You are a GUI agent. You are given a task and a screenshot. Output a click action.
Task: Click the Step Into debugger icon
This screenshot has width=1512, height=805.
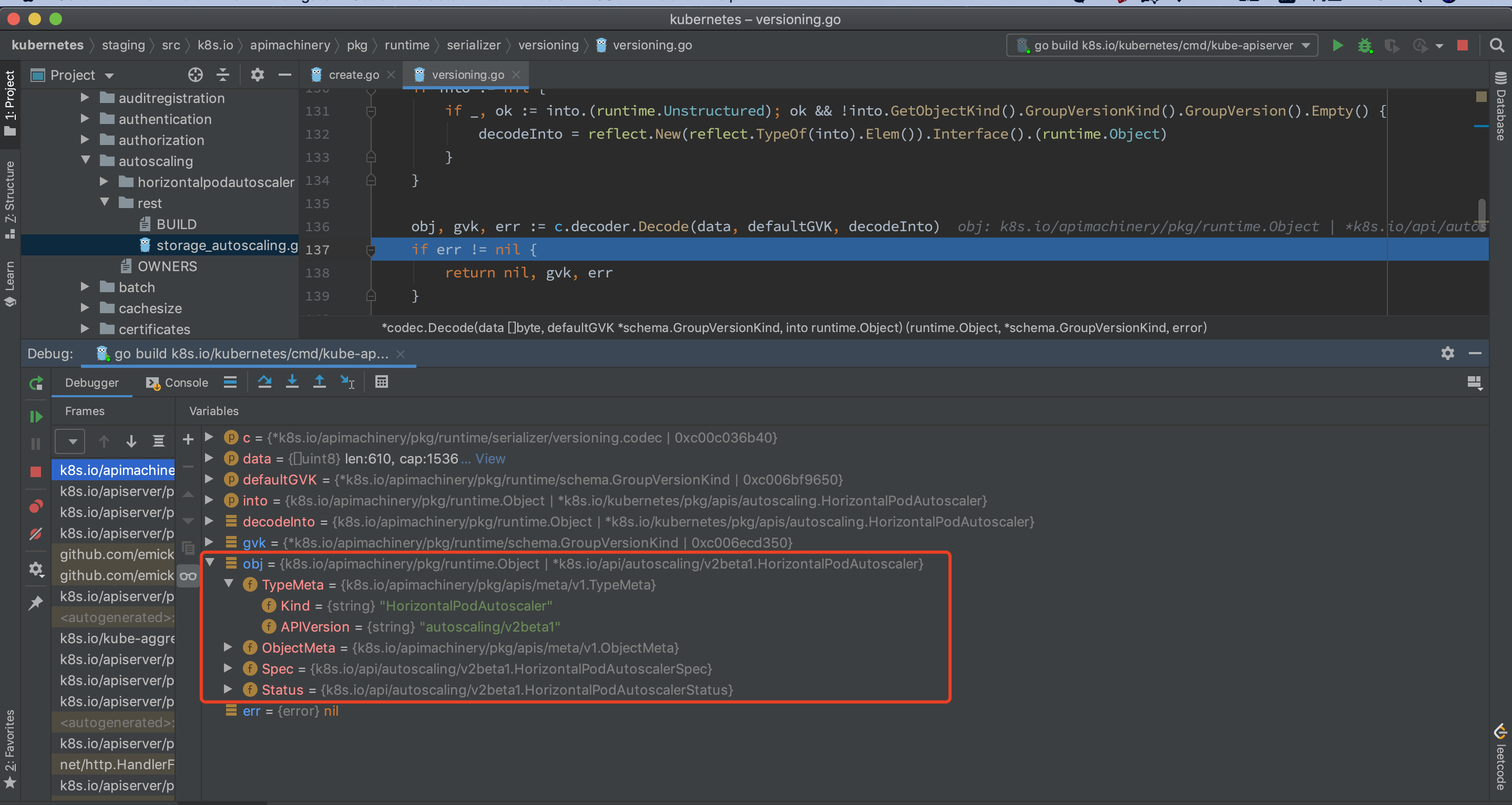(x=292, y=382)
